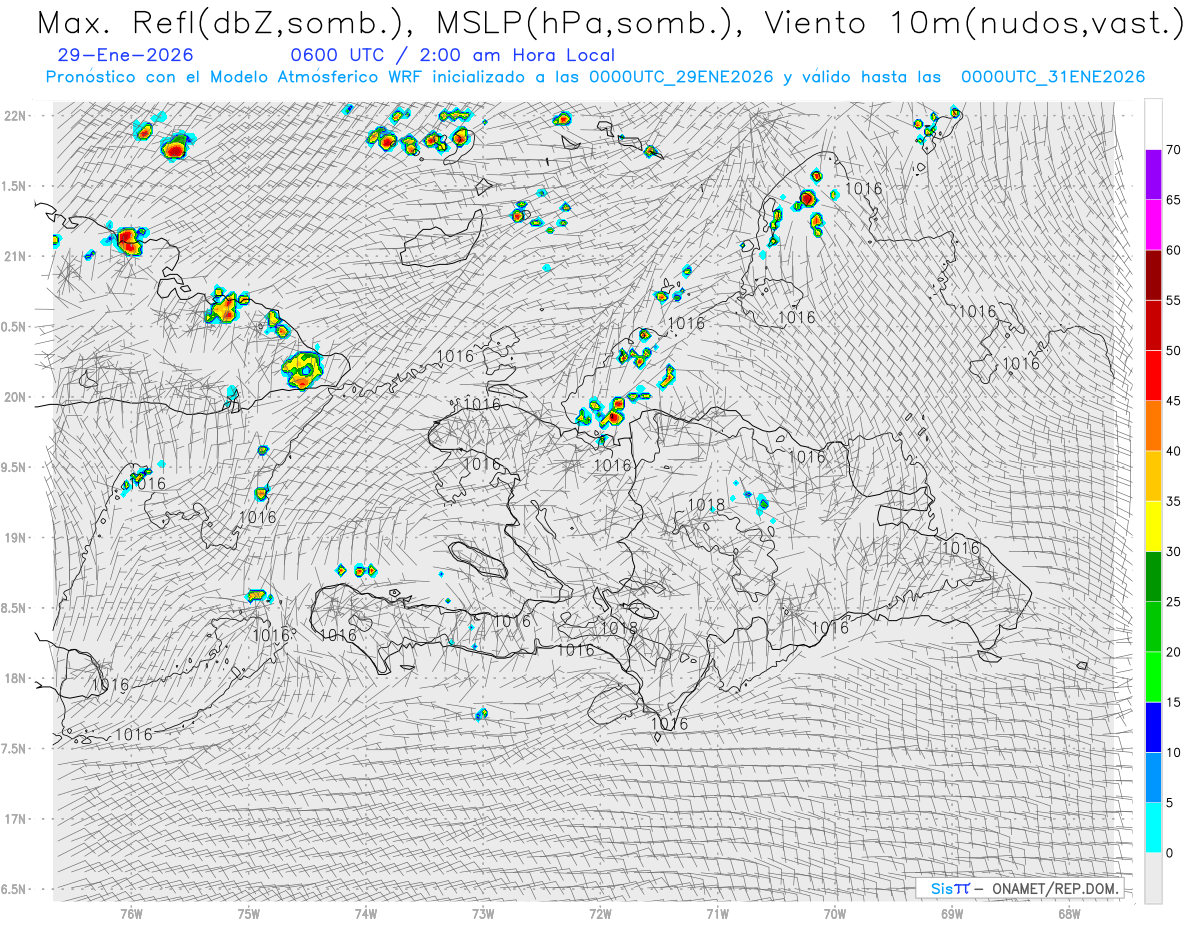This screenshot has width=1200, height=927.
Task: Click the colorbar value label "45"
Action: (x=1174, y=401)
